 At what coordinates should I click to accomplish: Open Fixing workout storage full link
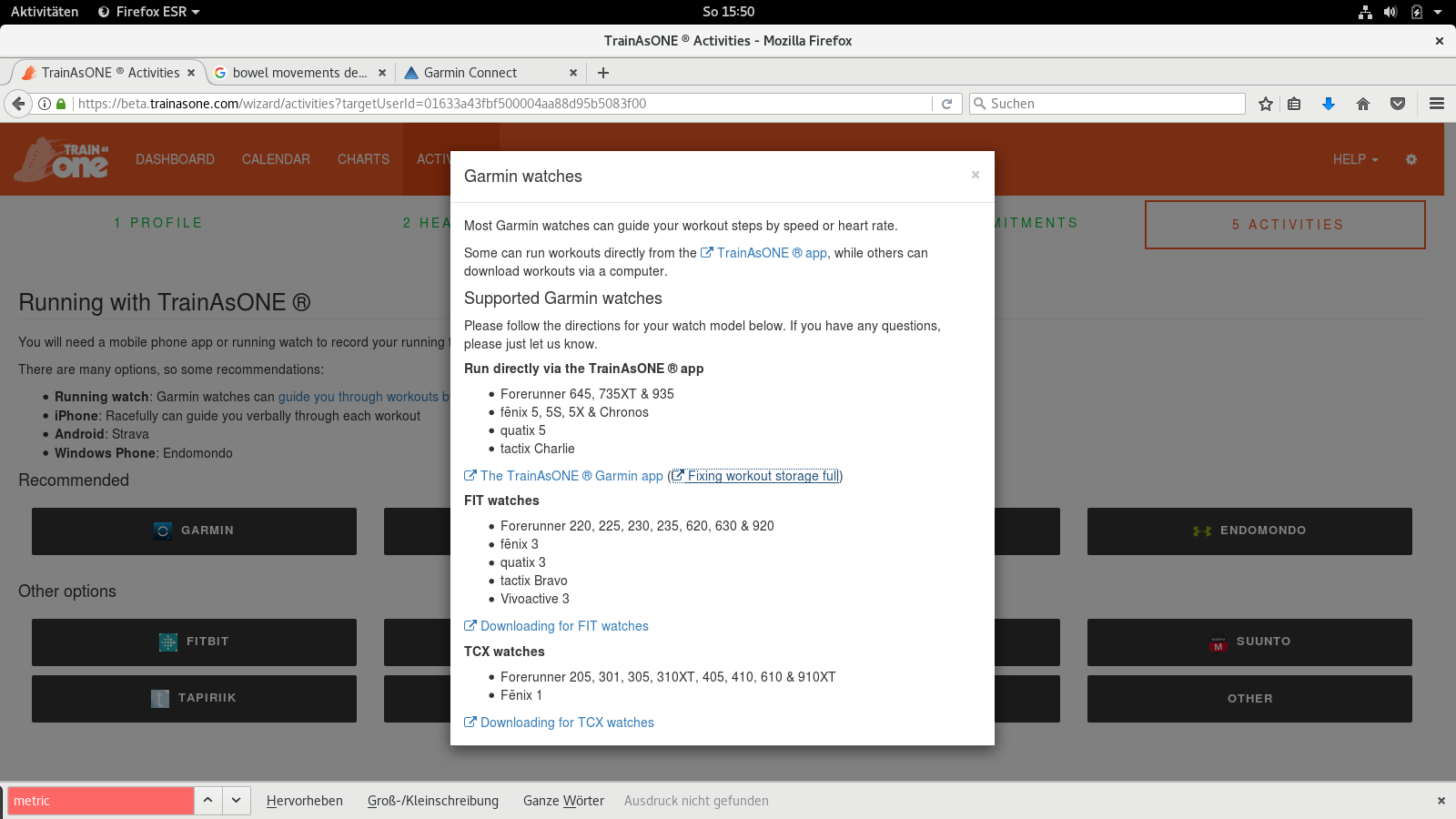tap(755, 476)
